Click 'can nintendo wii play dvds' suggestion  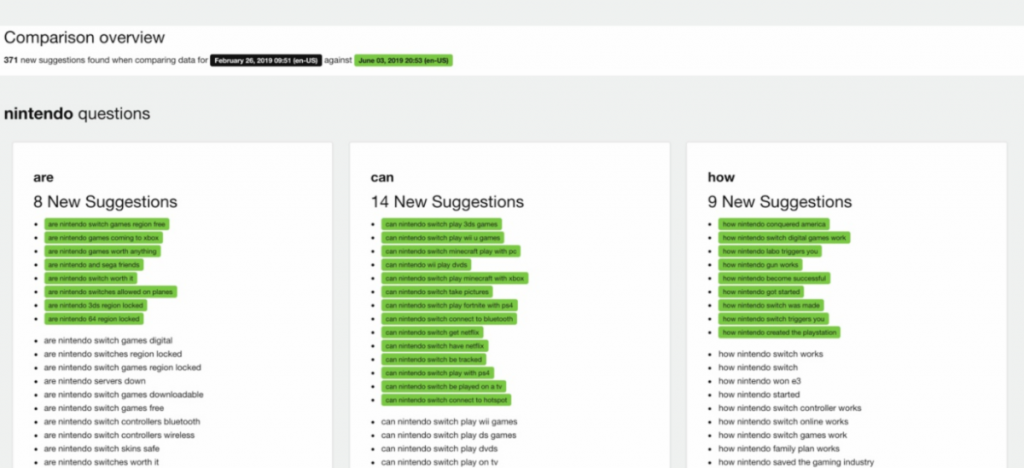point(426,265)
